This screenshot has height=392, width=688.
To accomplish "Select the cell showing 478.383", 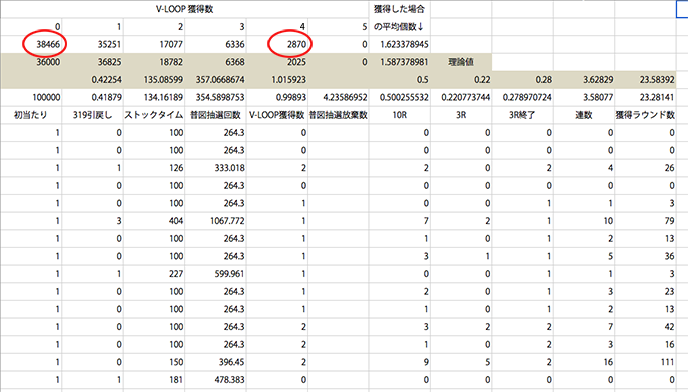I will pos(215,380).
